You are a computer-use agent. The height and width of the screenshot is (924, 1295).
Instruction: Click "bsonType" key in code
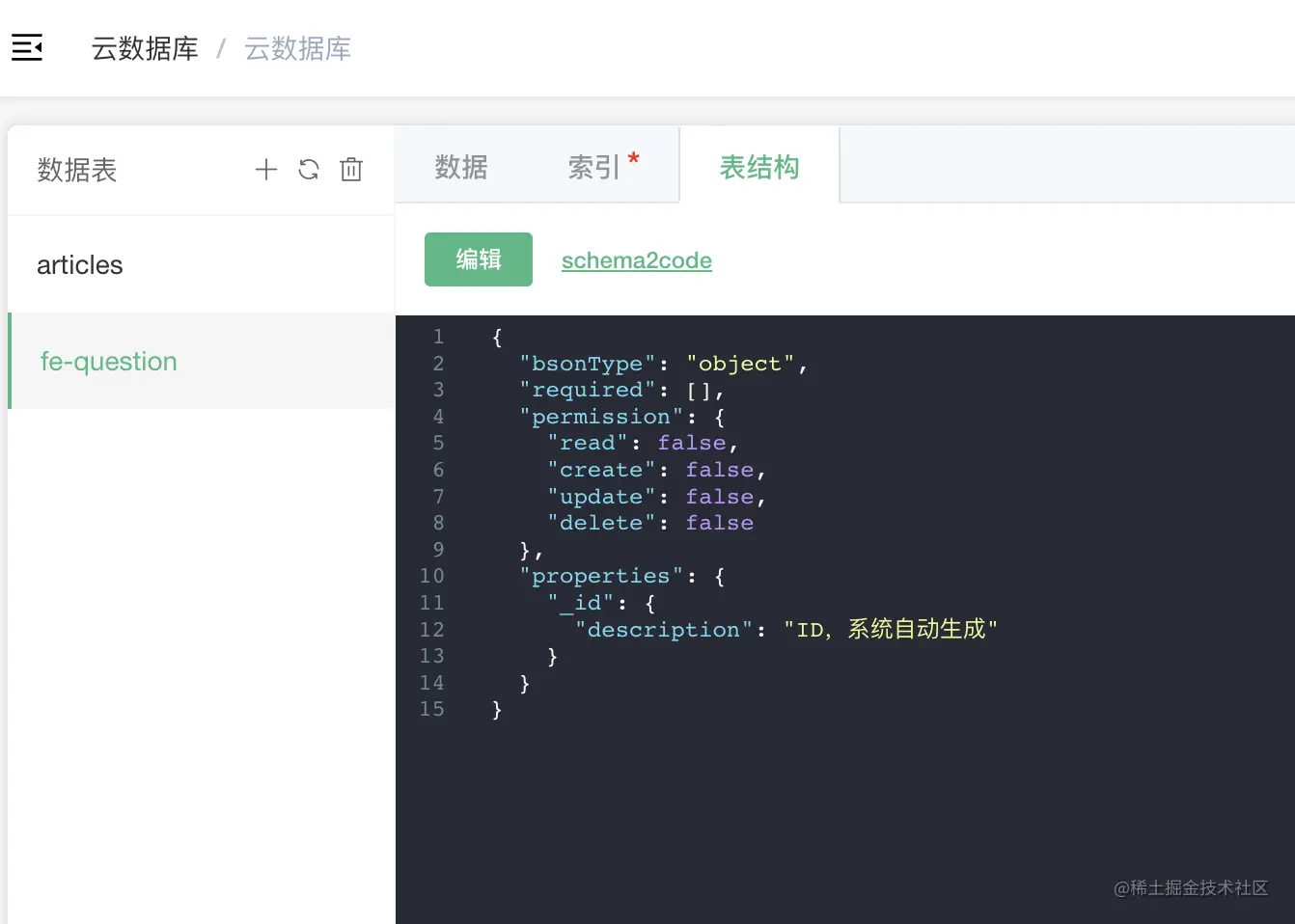[588, 364]
